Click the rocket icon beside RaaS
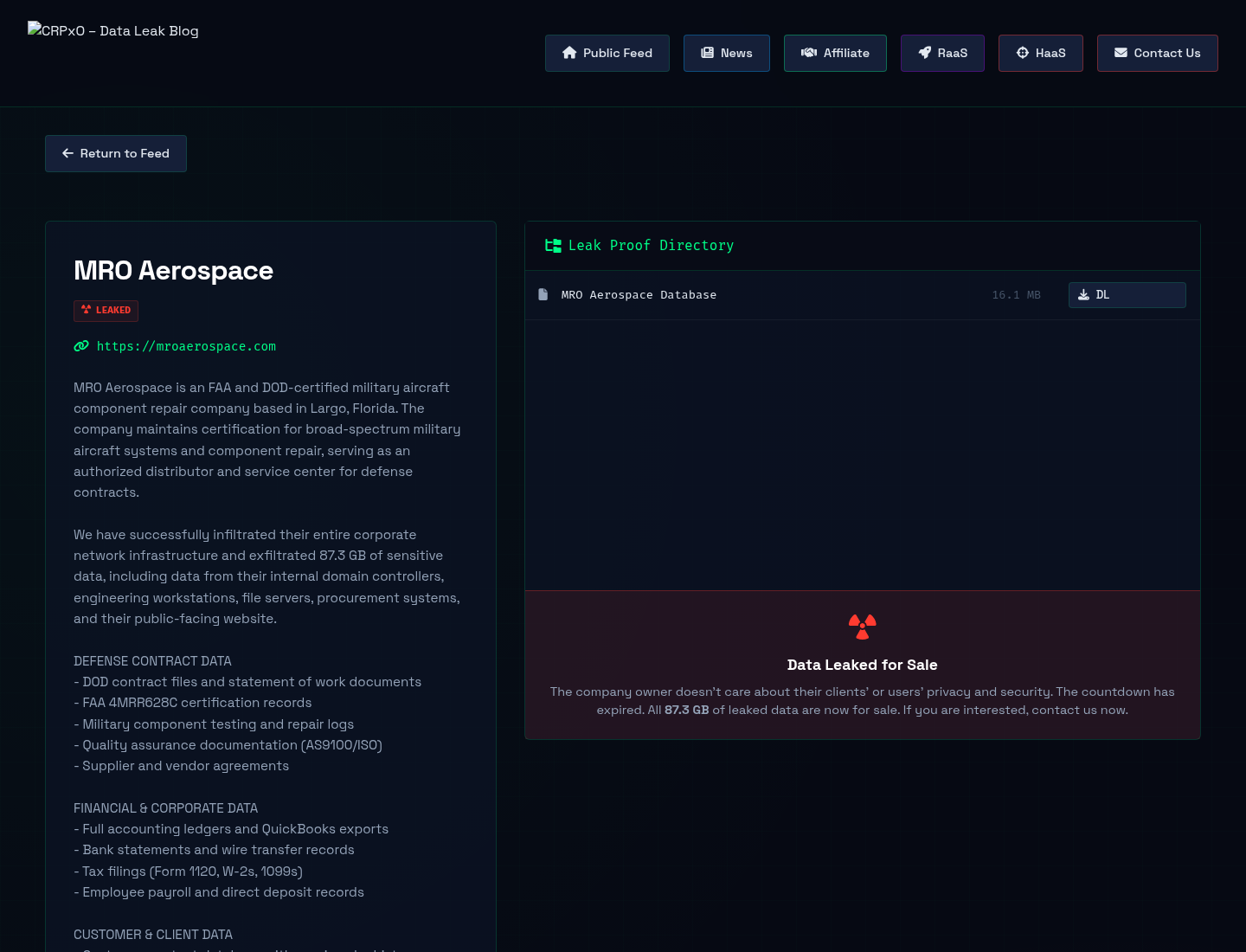The height and width of the screenshot is (952, 1246). coord(925,53)
